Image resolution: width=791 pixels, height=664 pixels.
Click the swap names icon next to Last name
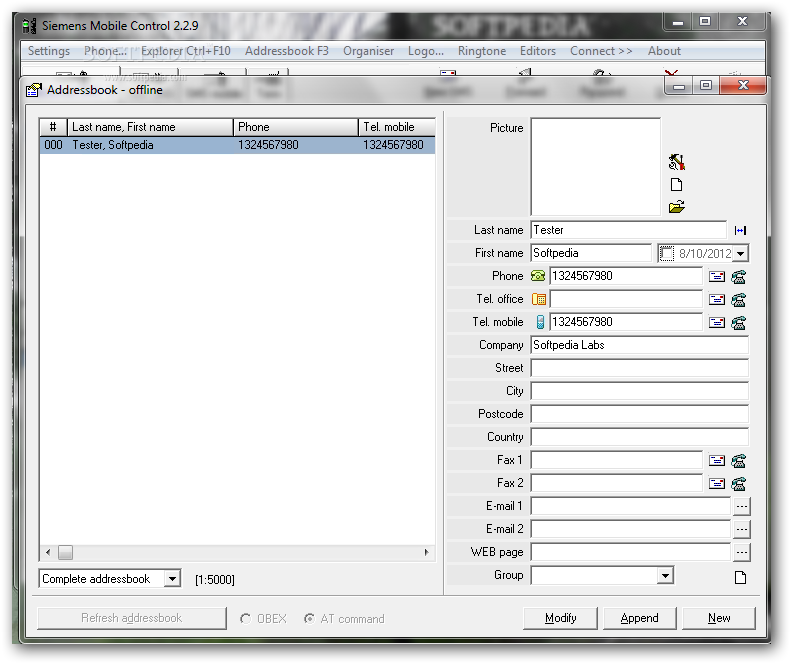pyautogui.click(x=741, y=231)
